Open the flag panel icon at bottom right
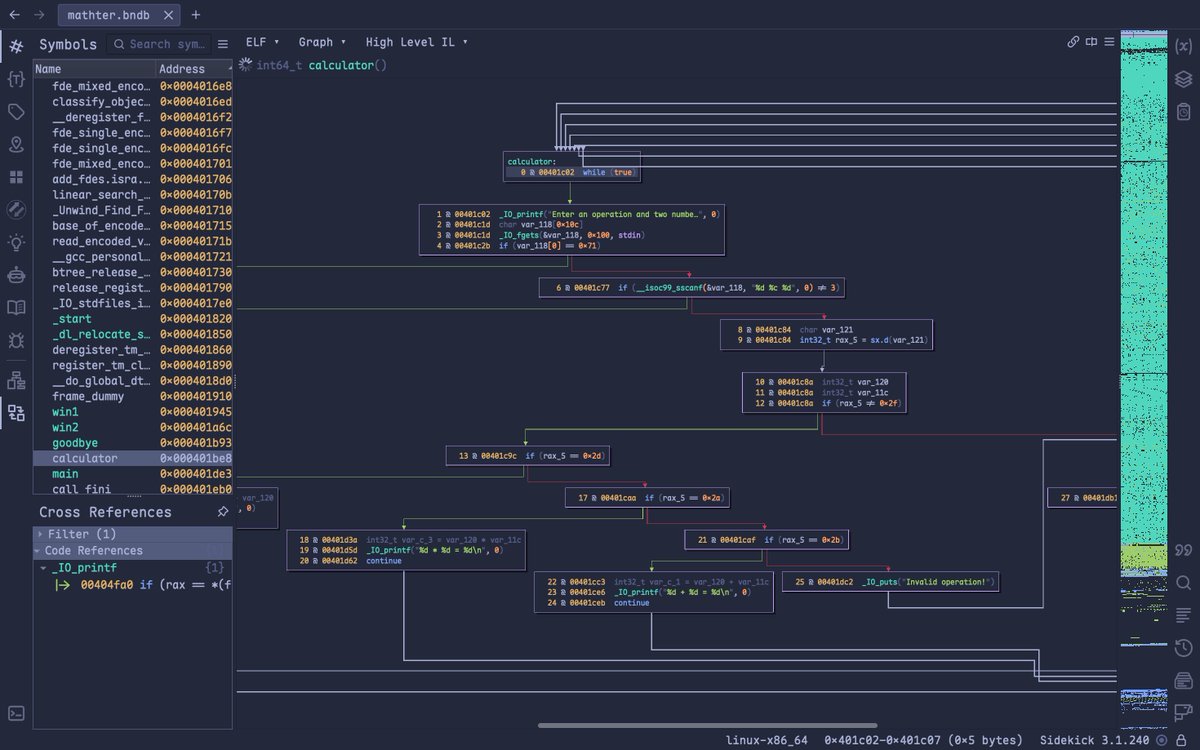This screenshot has width=1200, height=750. (1183, 713)
